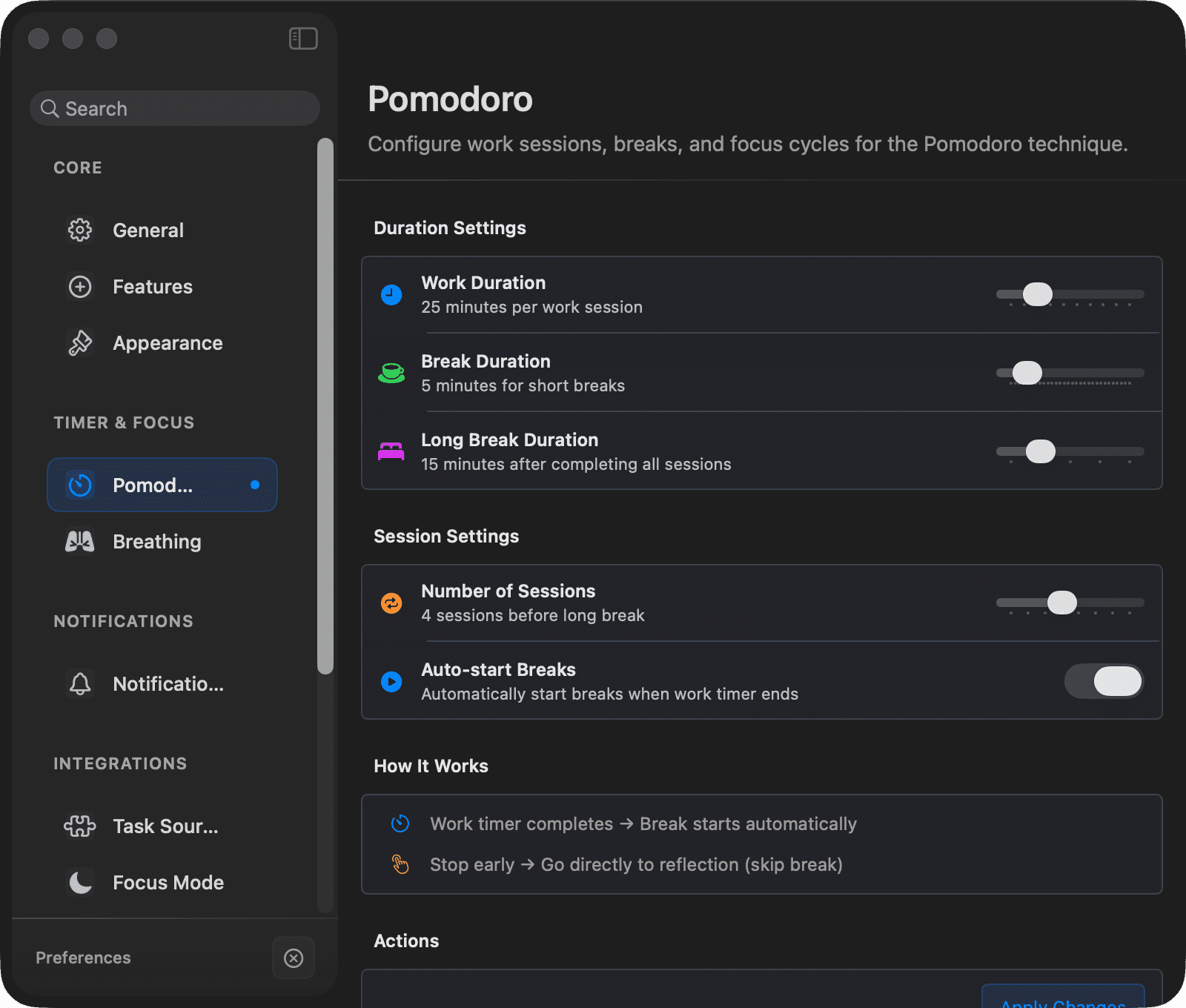Toggle the sidebar panel icon
Screen dimensions: 1186x1008
pos(303,39)
